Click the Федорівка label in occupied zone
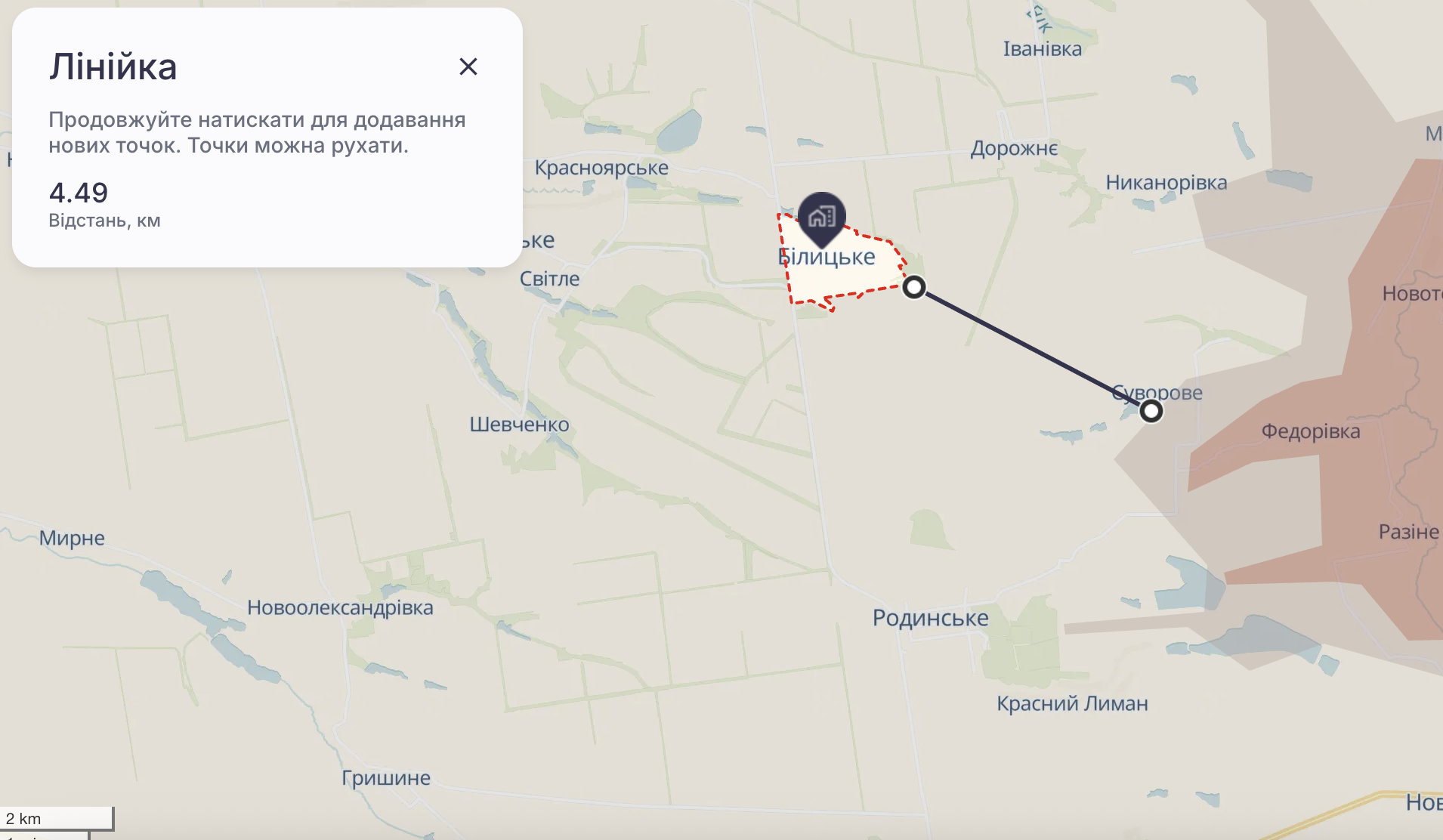 pyautogui.click(x=1311, y=431)
